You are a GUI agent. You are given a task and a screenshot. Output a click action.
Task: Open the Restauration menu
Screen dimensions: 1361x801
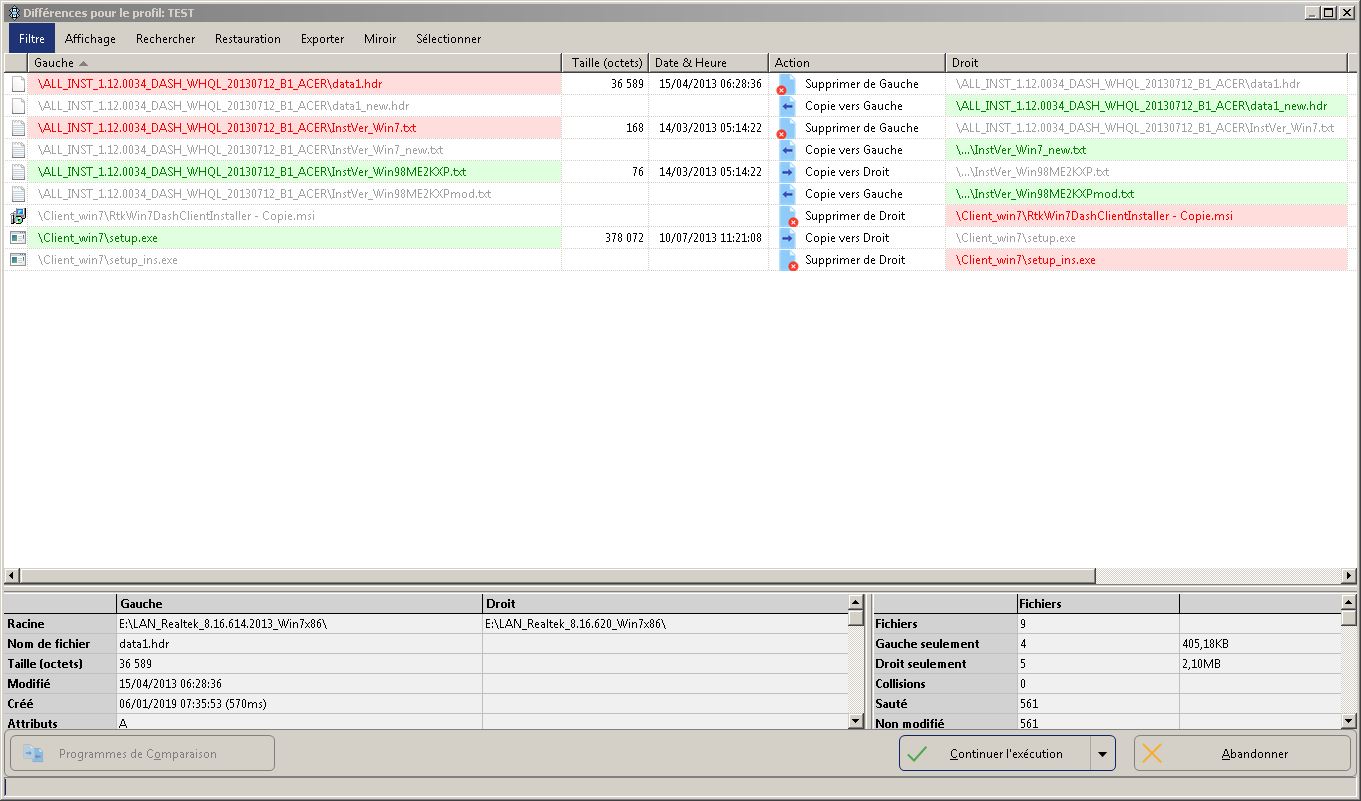pyautogui.click(x=248, y=39)
